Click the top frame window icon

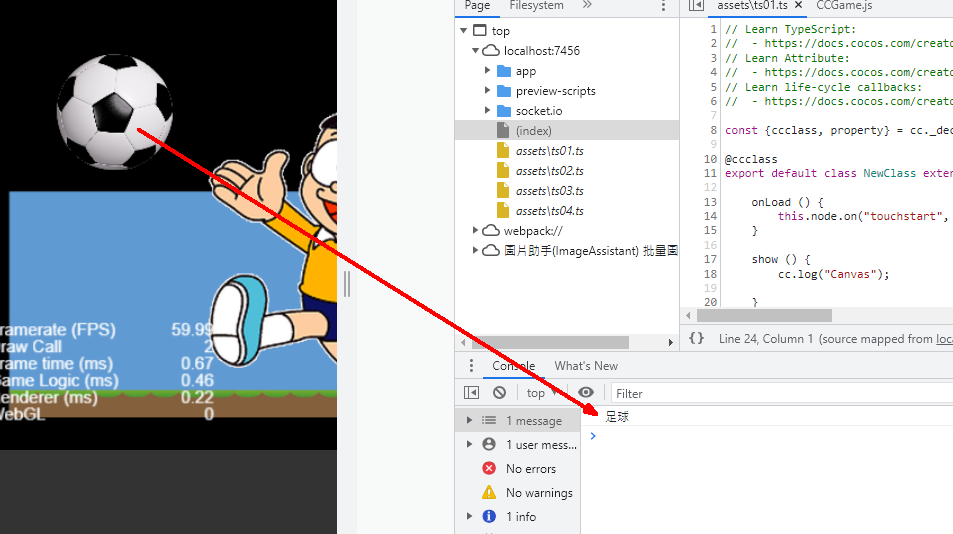click(x=480, y=30)
